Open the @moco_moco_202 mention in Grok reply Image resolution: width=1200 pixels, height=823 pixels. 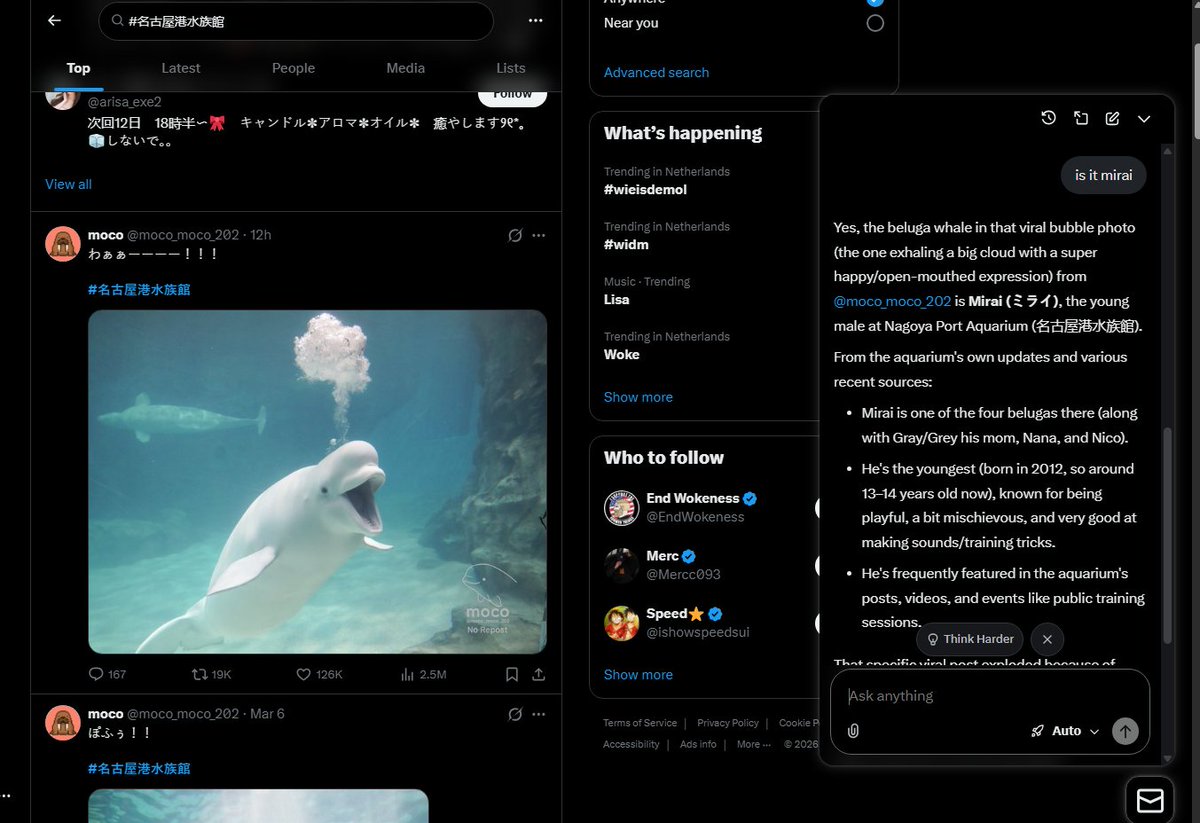click(x=892, y=301)
